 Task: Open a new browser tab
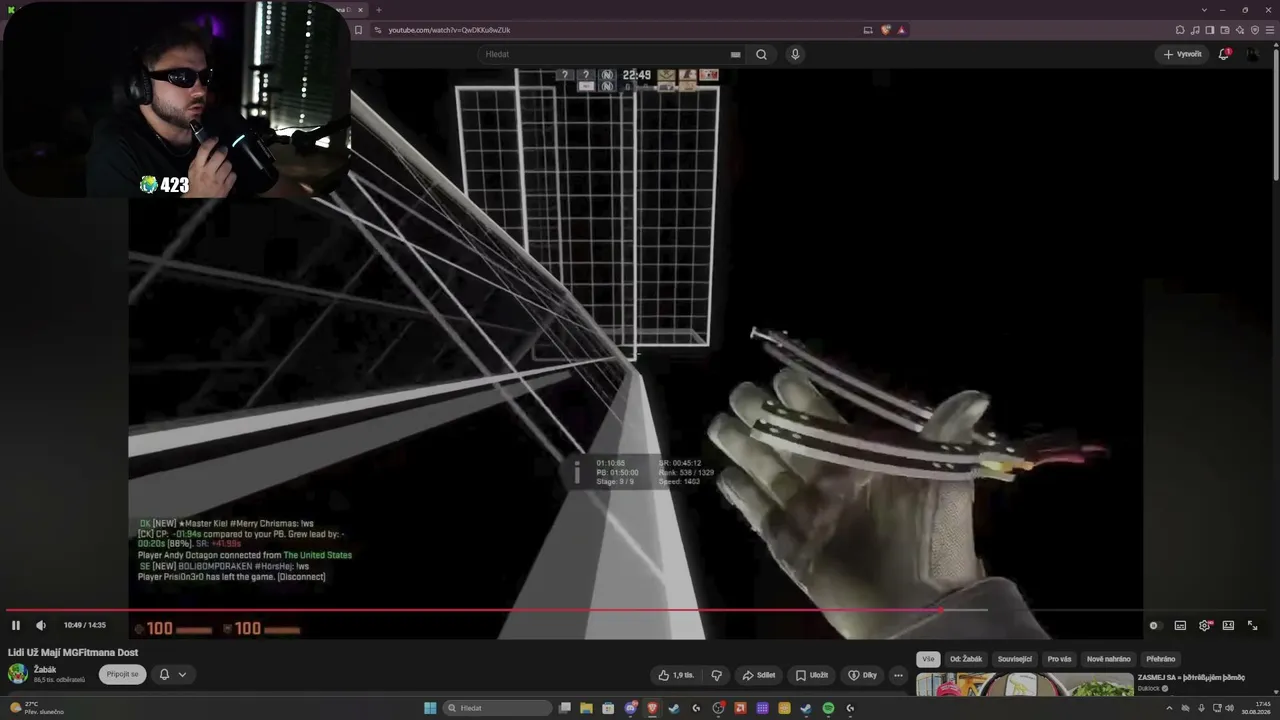pyautogui.click(x=378, y=10)
